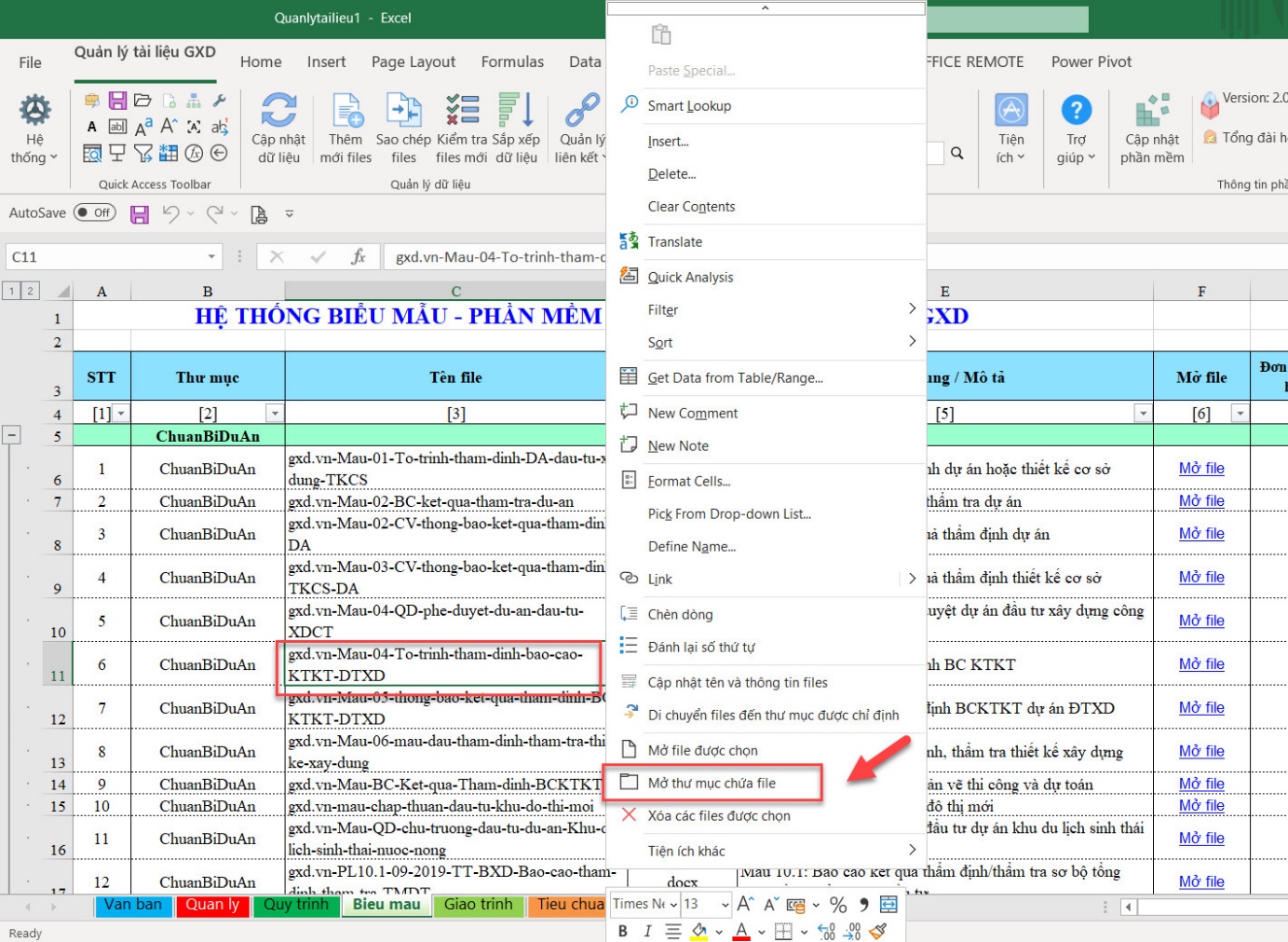
Task: Open the Quy trinh sheet tab
Action: pyautogui.click(x=295, y=905)
